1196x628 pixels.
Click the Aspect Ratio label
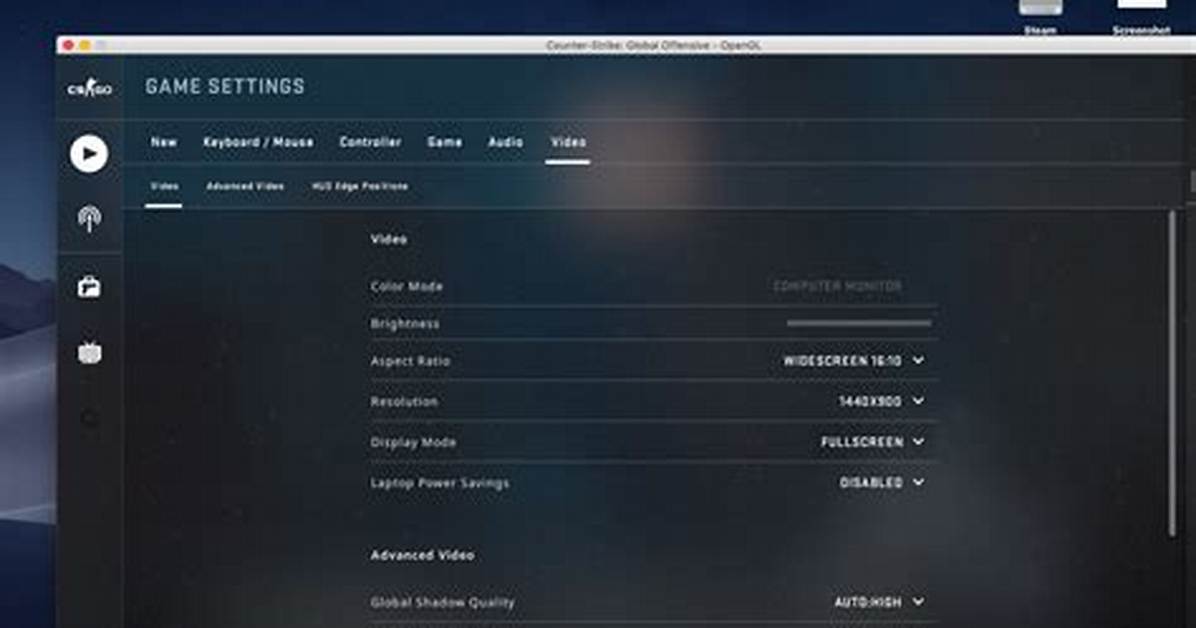[x=410, y=361]
